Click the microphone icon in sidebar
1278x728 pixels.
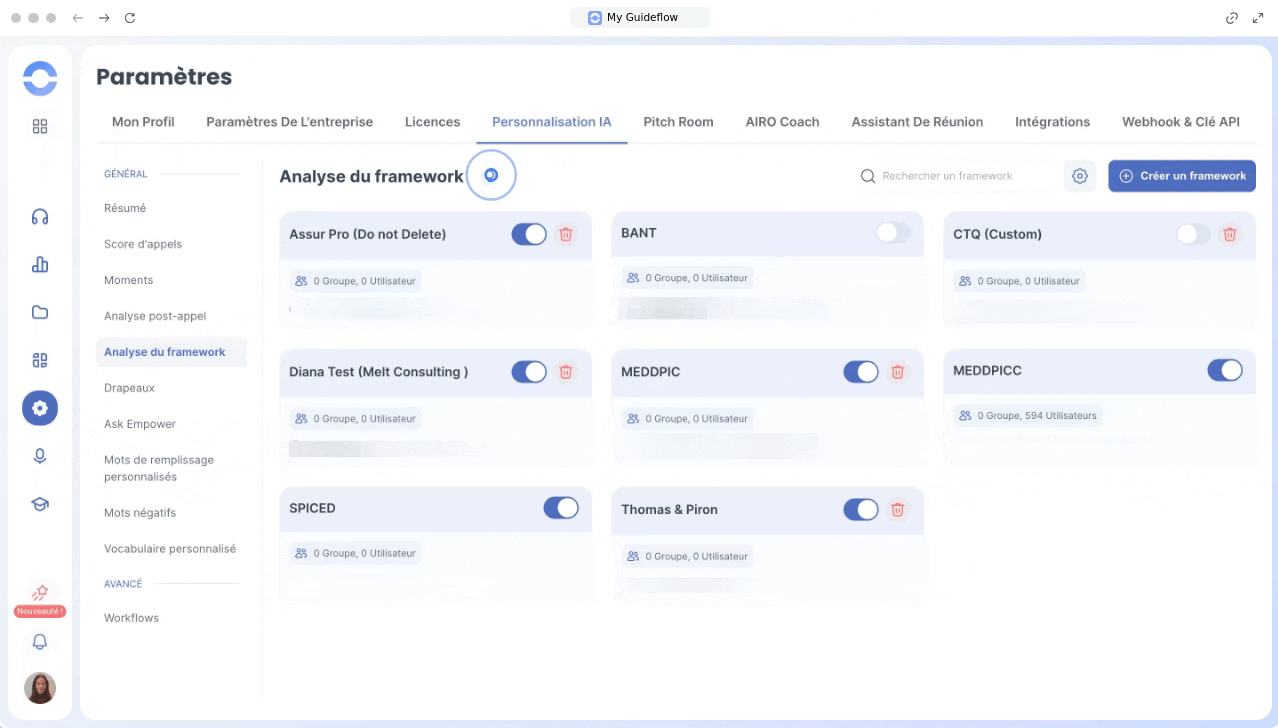(40, 456)
